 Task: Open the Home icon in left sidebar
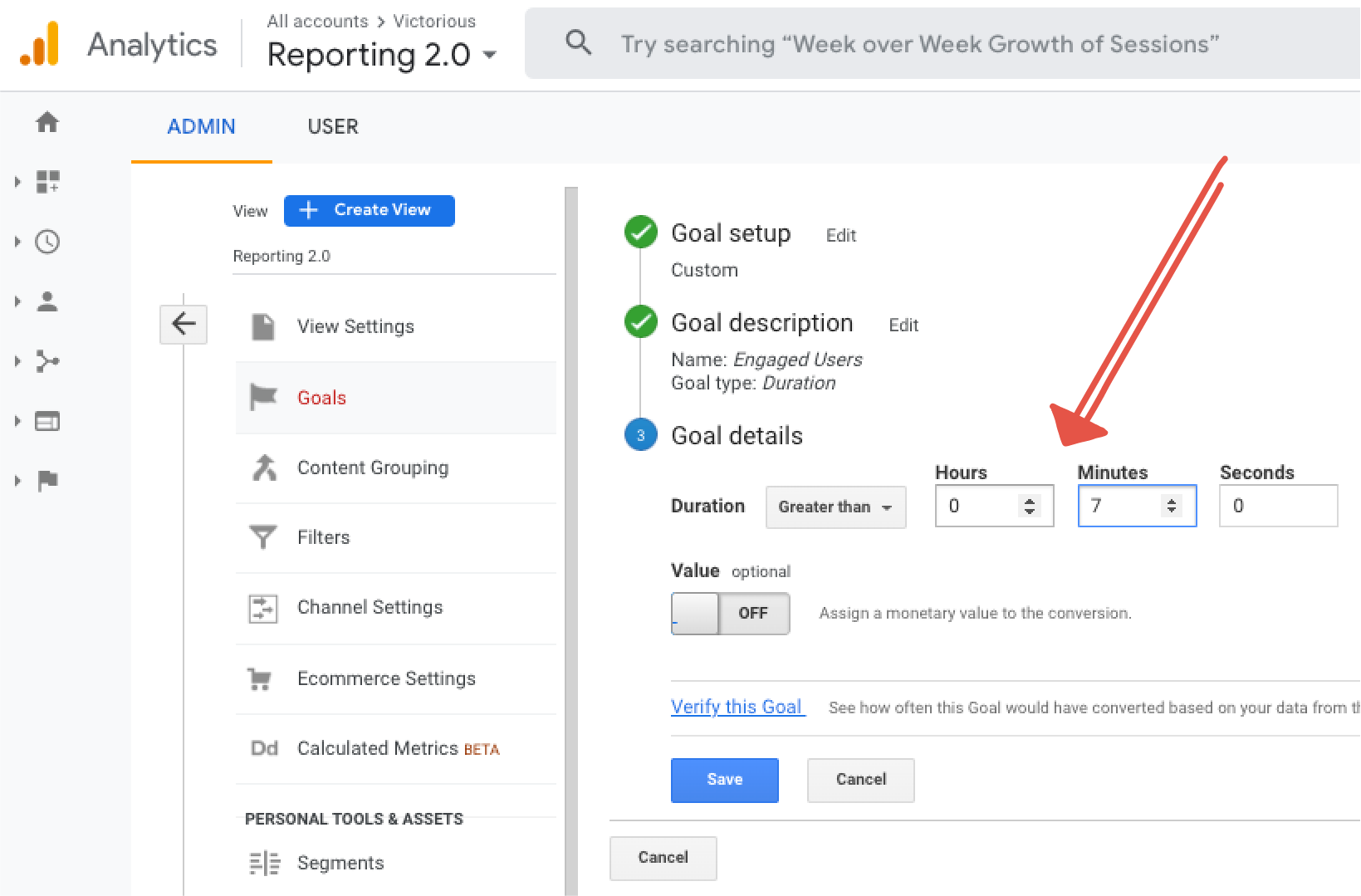tap(47, 122)
